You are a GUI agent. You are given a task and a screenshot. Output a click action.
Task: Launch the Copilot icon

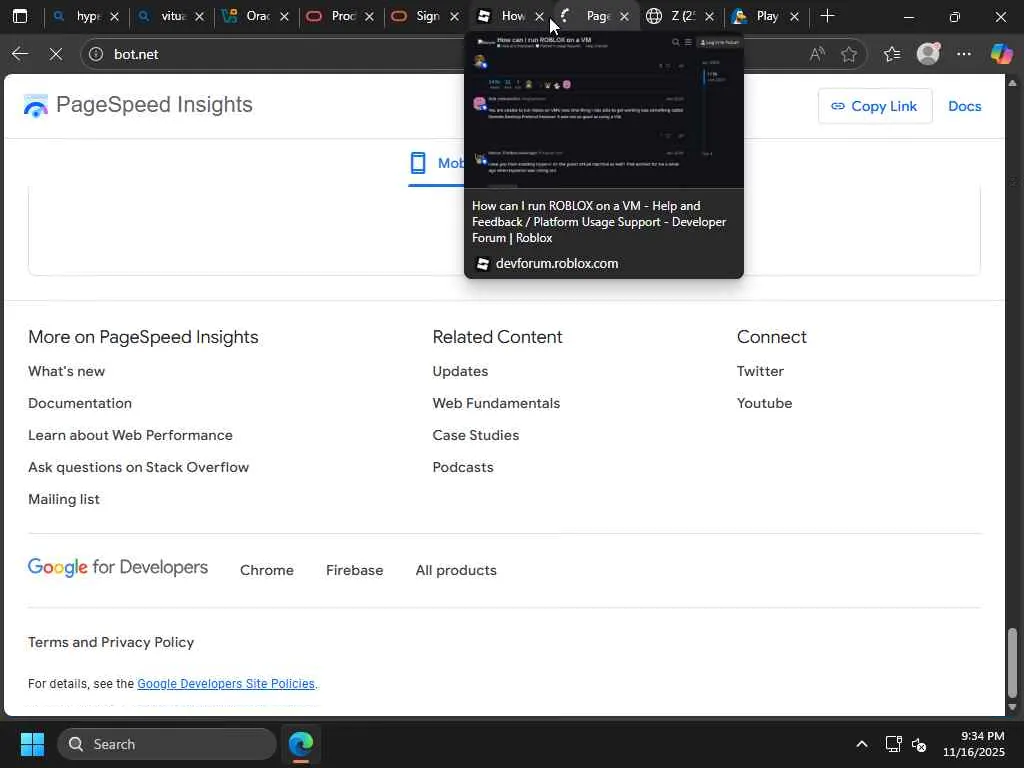pyautogui.click(x=1001, y=54)
